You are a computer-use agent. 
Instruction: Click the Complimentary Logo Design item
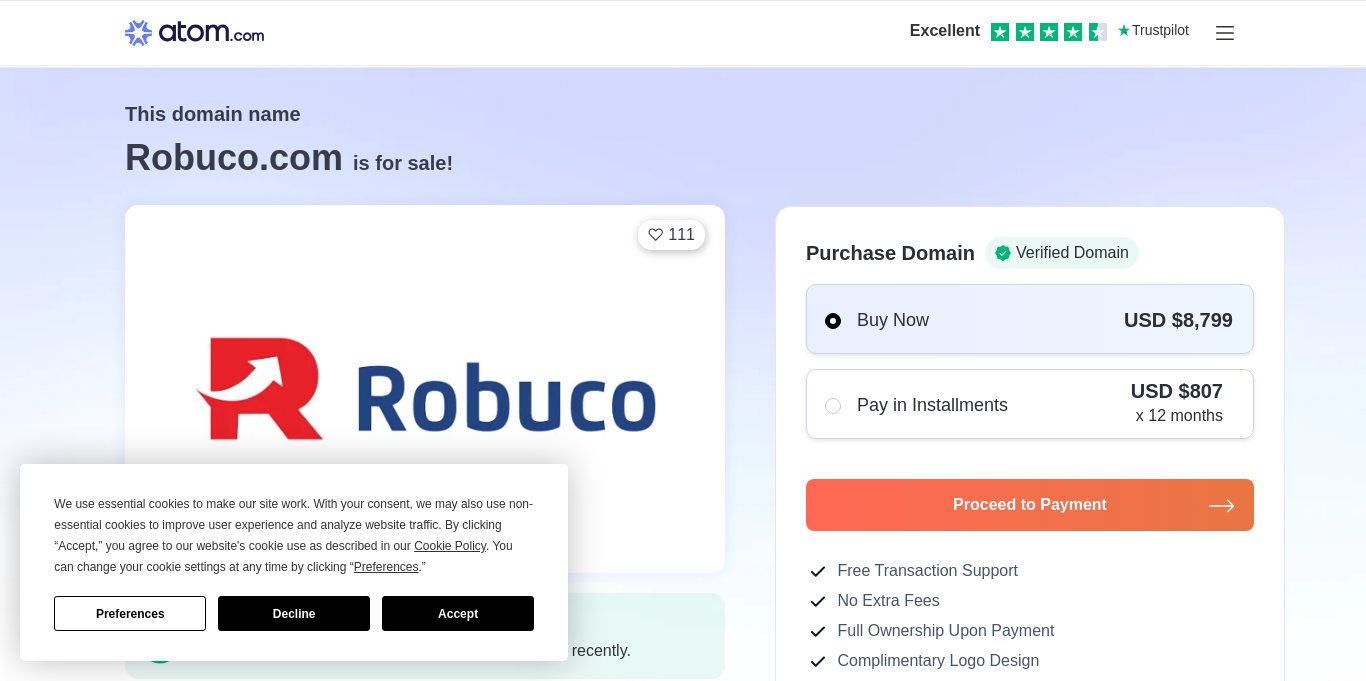click(x=937, y=661)
